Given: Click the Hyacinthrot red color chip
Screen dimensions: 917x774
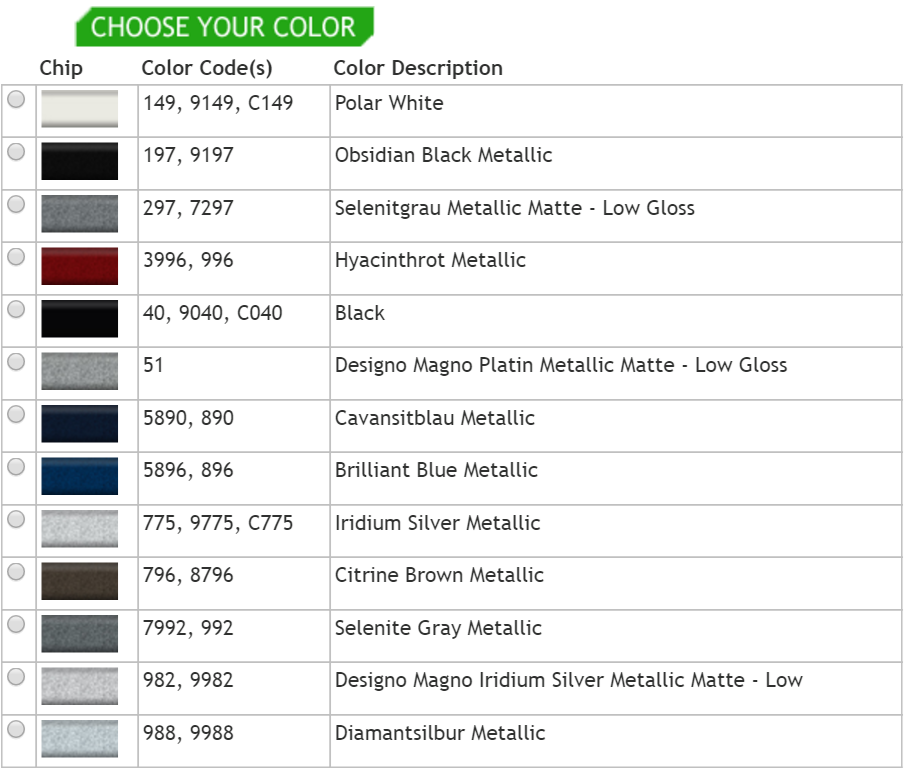Looking at the screenshot, I should click(x=79, y=266).
